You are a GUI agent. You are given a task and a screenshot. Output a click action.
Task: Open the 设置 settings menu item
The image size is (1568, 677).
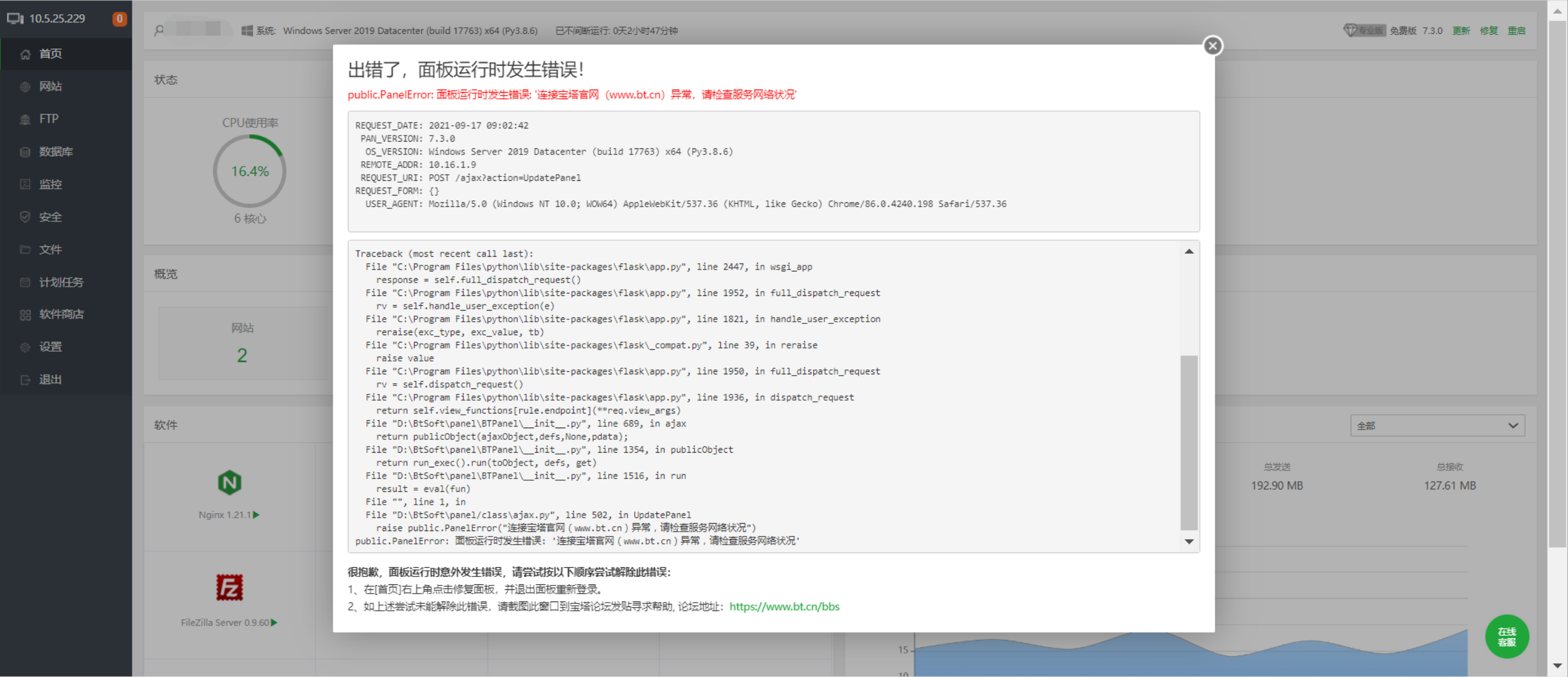tap(66, 347)
